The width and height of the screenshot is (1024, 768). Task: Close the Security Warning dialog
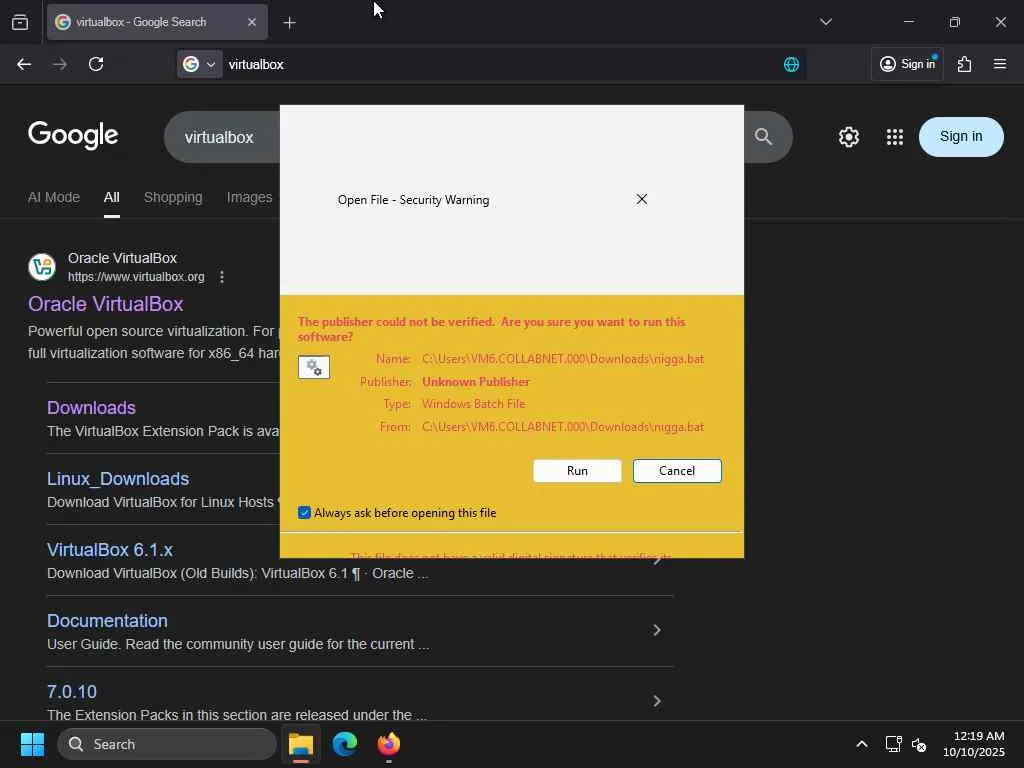point(641,199)
